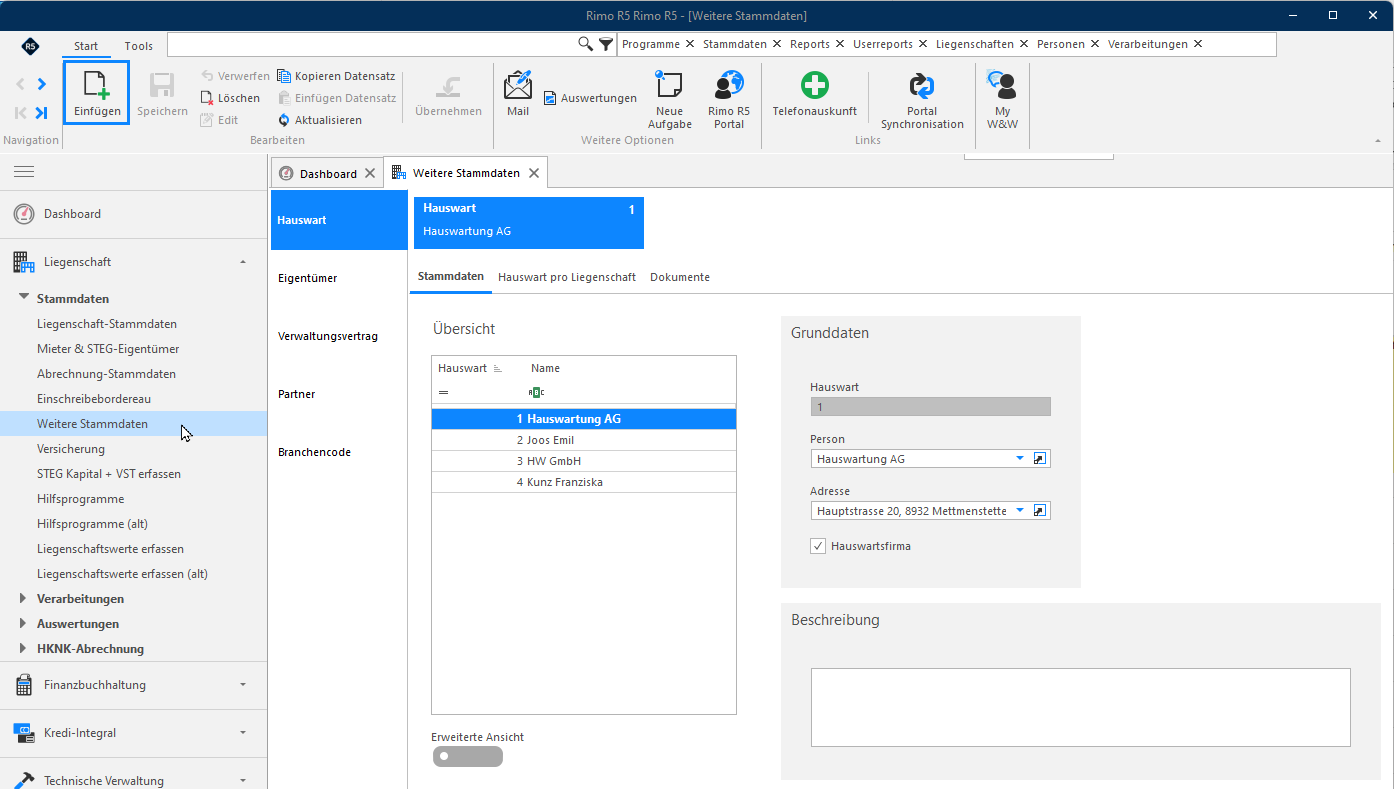Open the Adresse dropdown arrow
The image size is (1394, 789).
[1020, 511]
